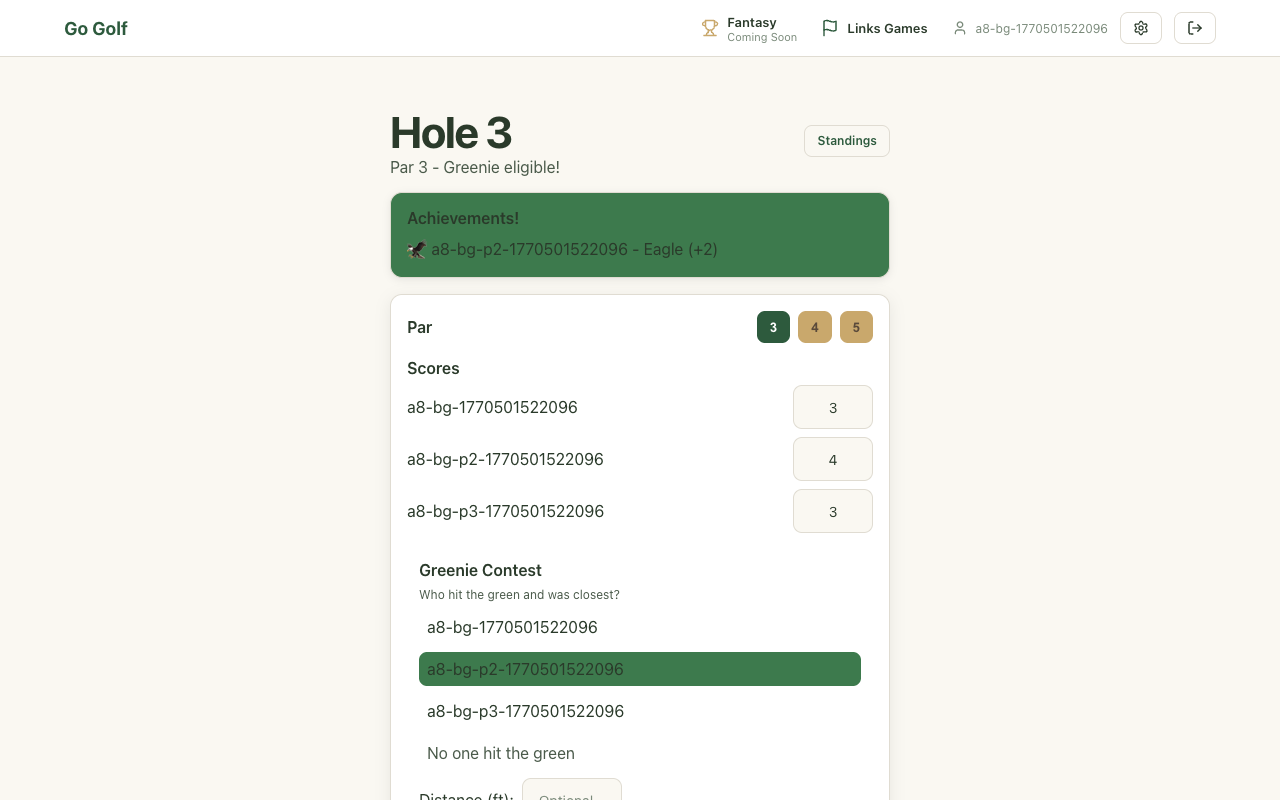Click the user profile icon

pyautogui.click(x=960, y=29)
